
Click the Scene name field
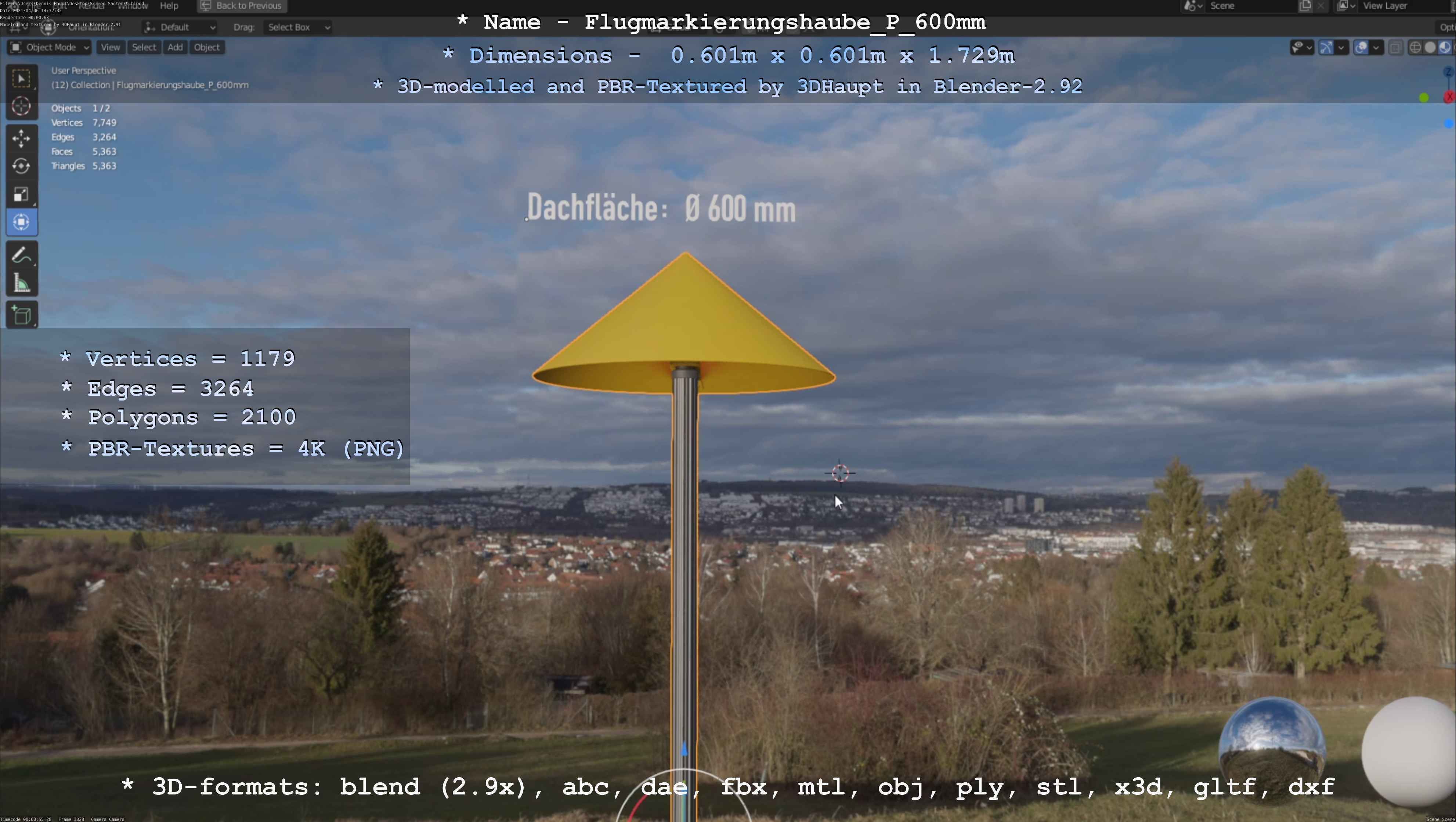(x=1251, y=6)
